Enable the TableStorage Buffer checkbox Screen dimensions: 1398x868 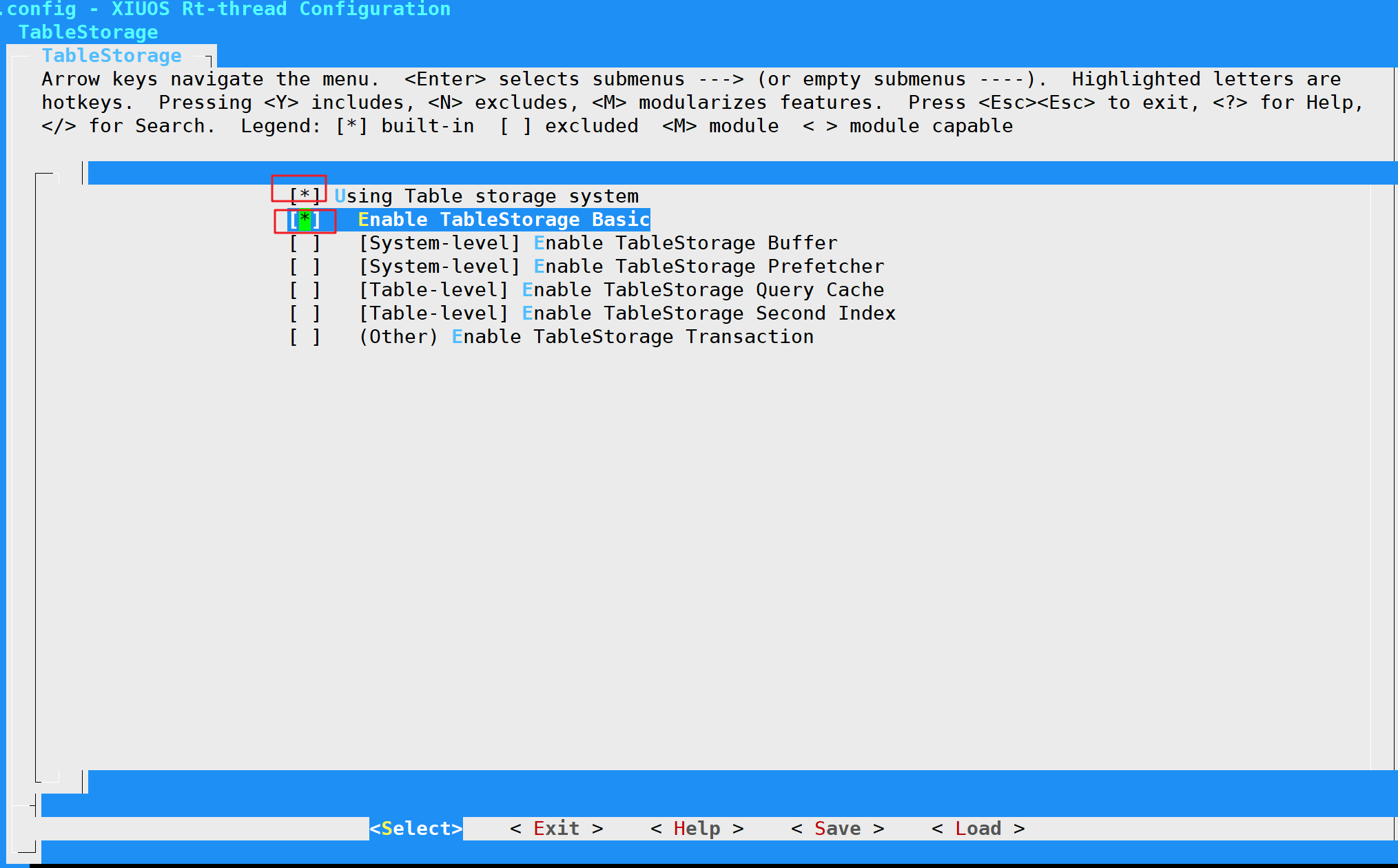305,243
